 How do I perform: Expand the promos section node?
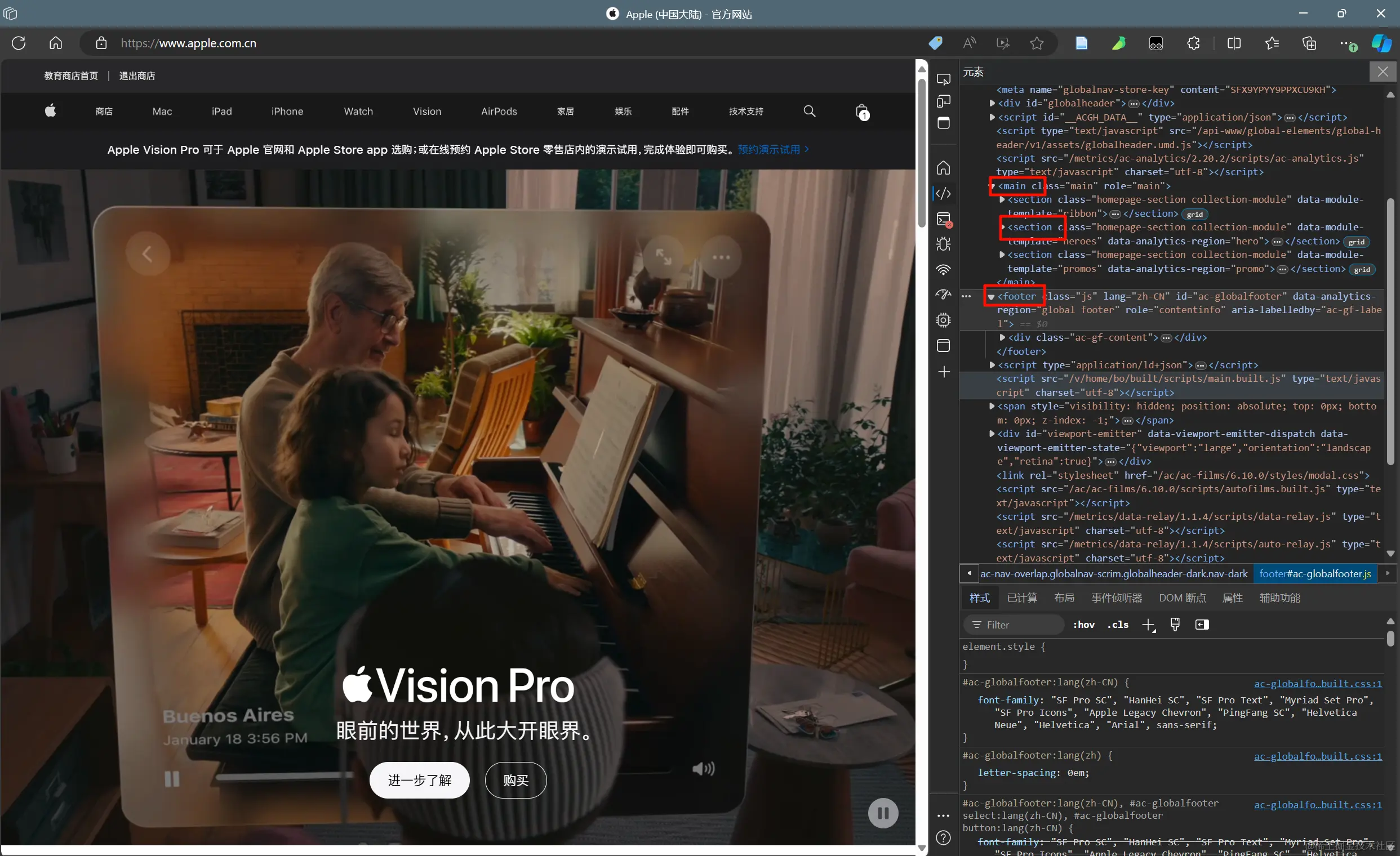(x=1003, y=255)
